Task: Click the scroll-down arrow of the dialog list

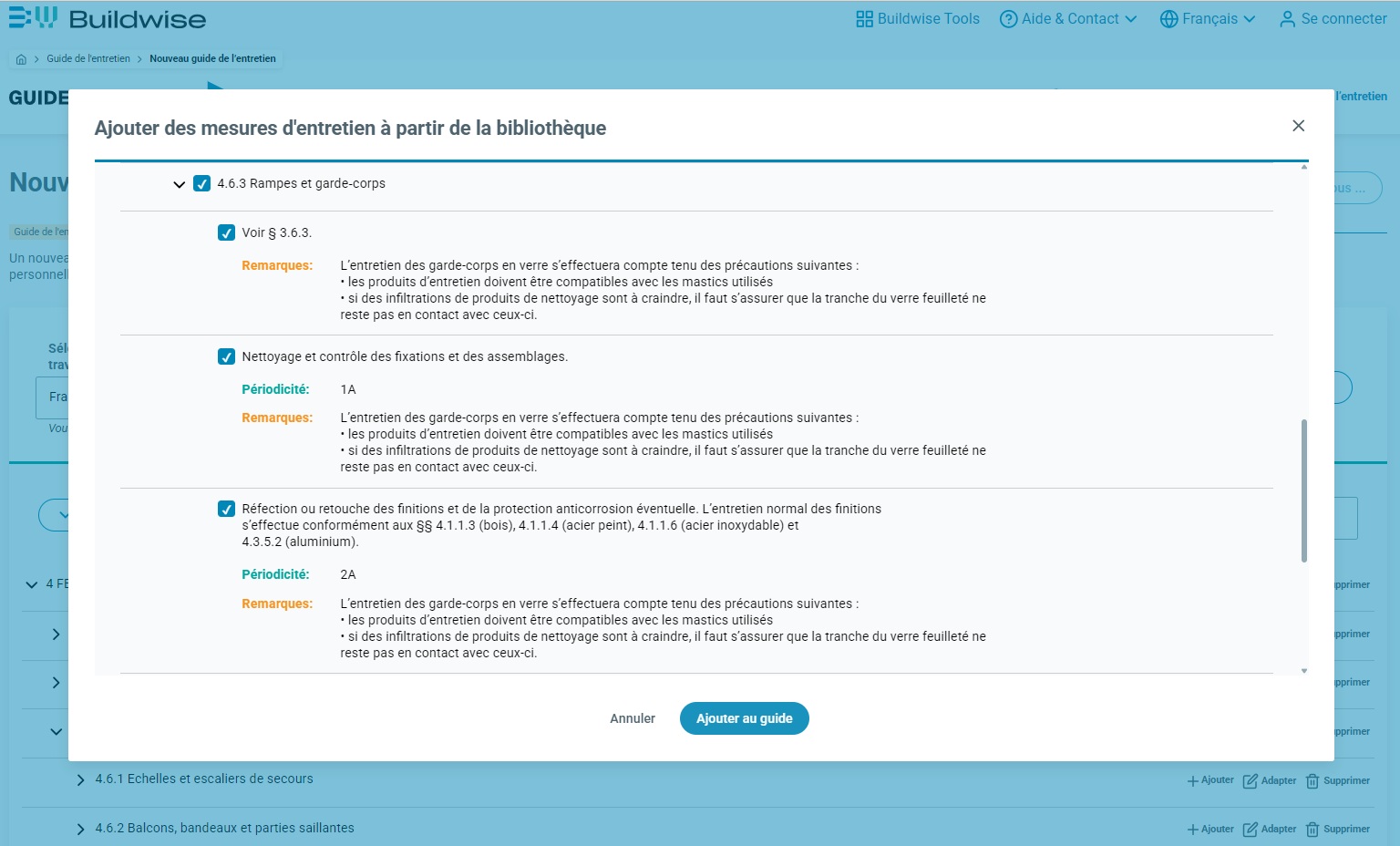Action: pyautogui.click(x=1304, y=671)
